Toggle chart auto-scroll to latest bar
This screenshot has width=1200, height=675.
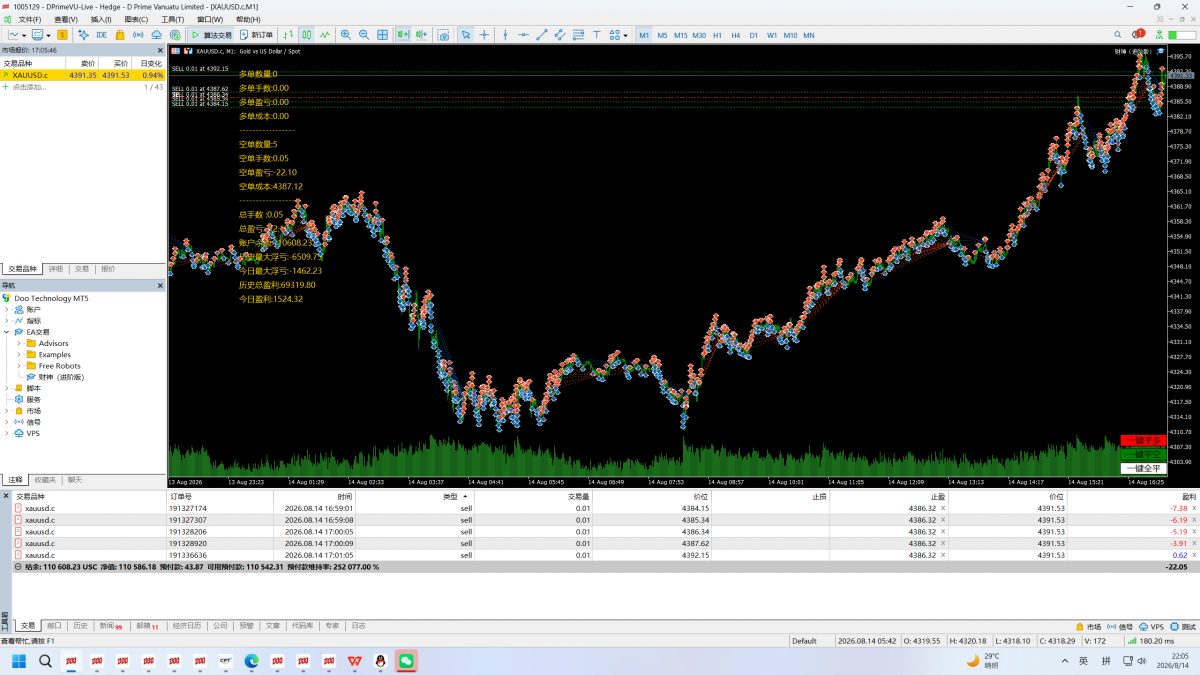point(402,35)
